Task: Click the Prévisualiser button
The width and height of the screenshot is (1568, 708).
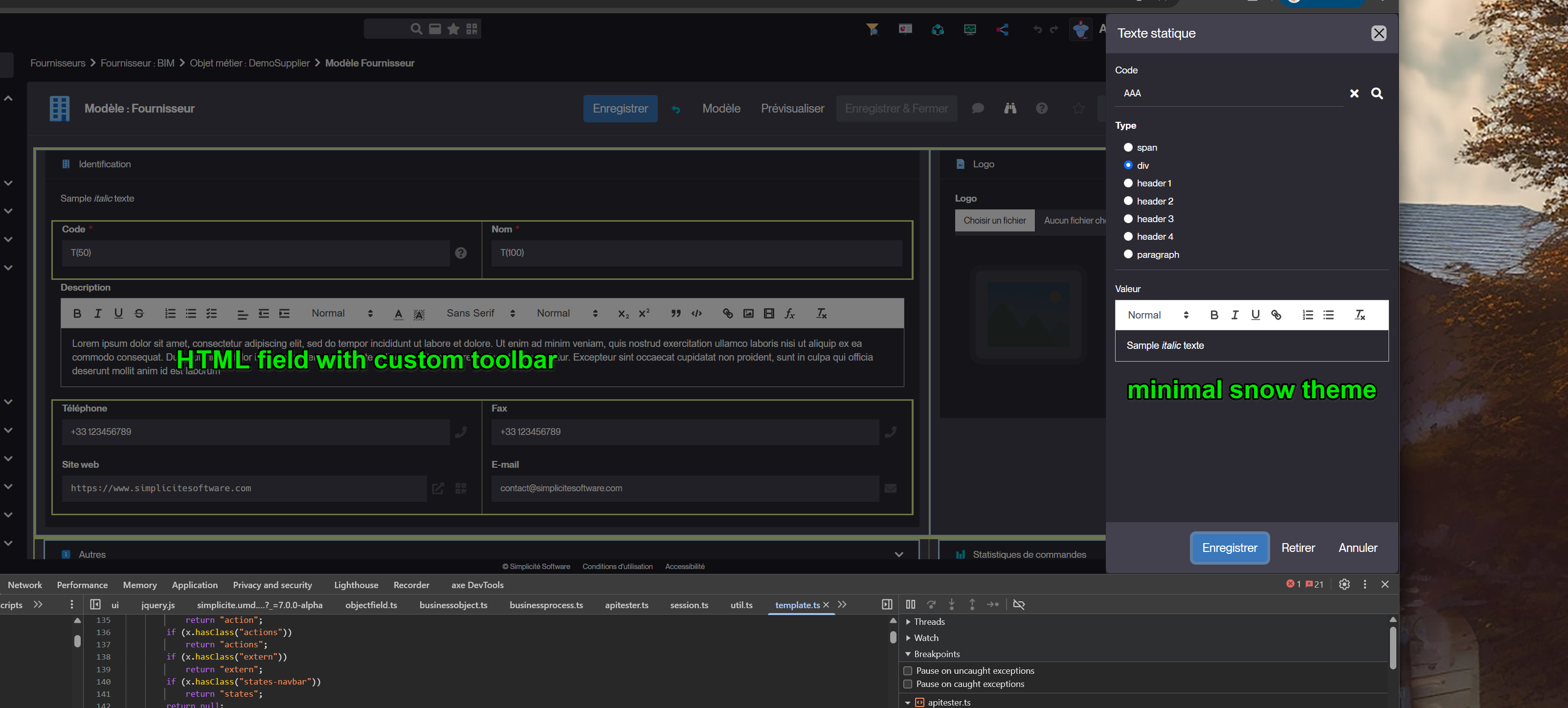Action: click(792, 108)
